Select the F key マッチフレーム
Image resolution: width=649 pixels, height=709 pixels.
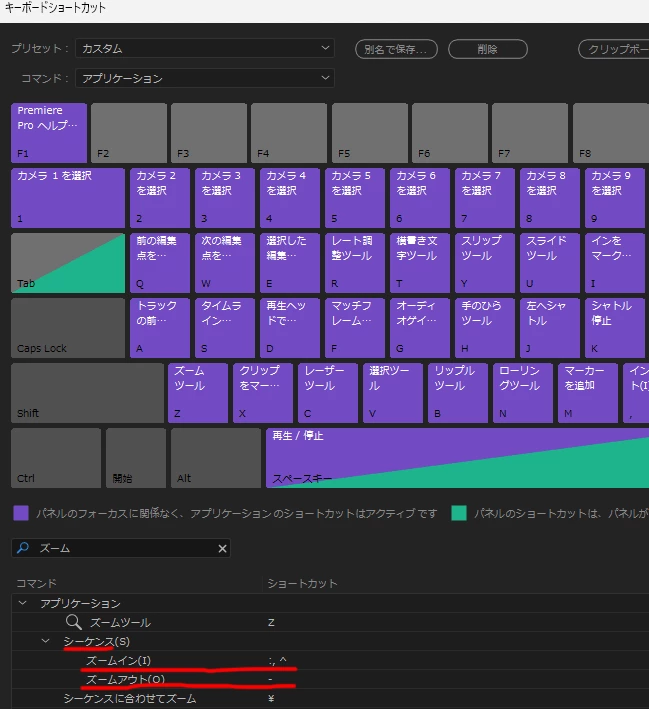click(x=355, y=328)
